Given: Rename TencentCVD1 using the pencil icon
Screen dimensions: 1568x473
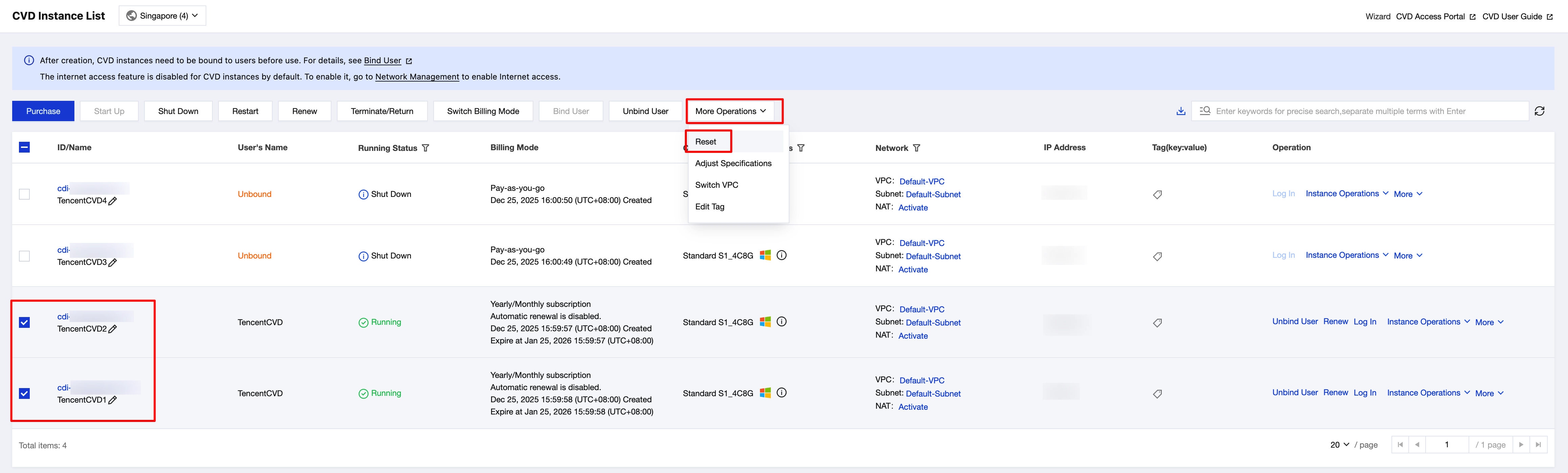Looking at the screenshot, I should (x=113, y=400).
